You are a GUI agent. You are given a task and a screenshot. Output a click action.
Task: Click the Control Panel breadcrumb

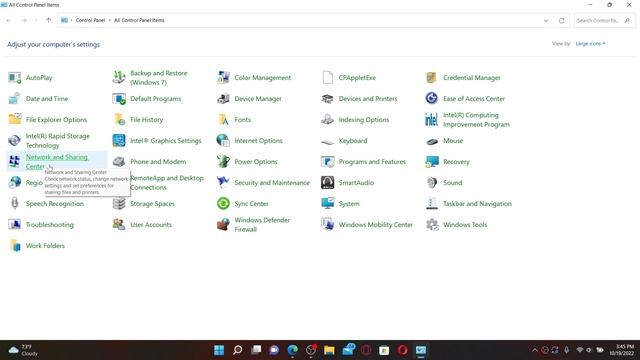point(90,20)
